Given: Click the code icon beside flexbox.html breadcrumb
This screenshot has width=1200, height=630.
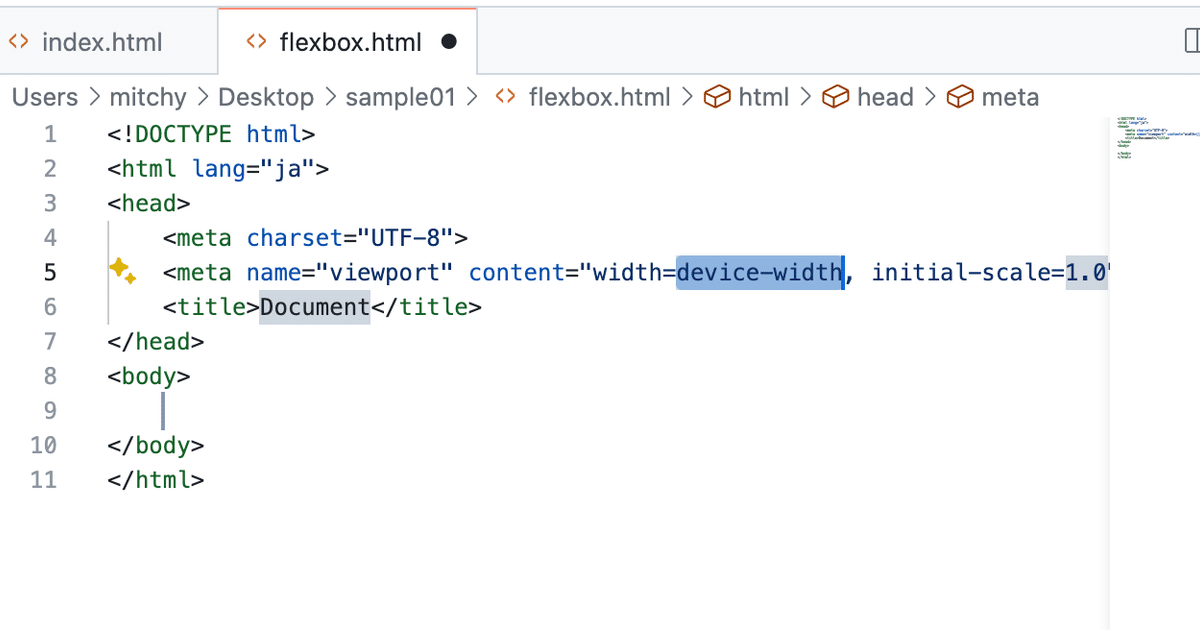Looking at the screenshot, I should (x=505, y=97).
